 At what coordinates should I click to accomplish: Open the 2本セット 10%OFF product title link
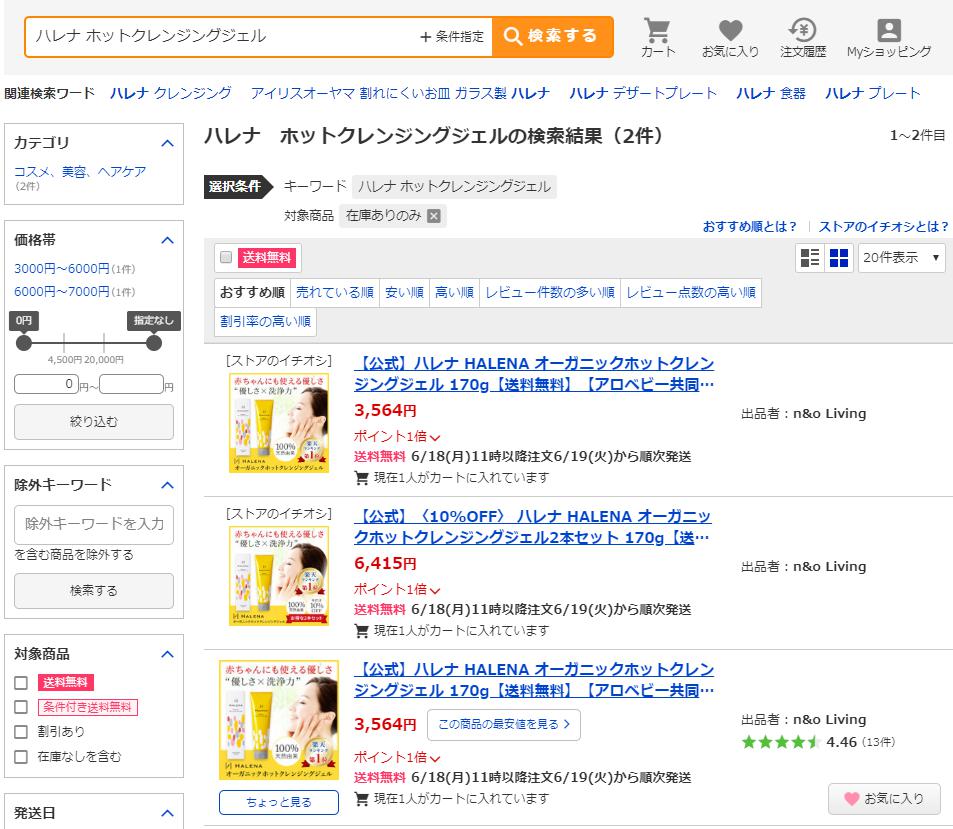click(x=532, y=527)
